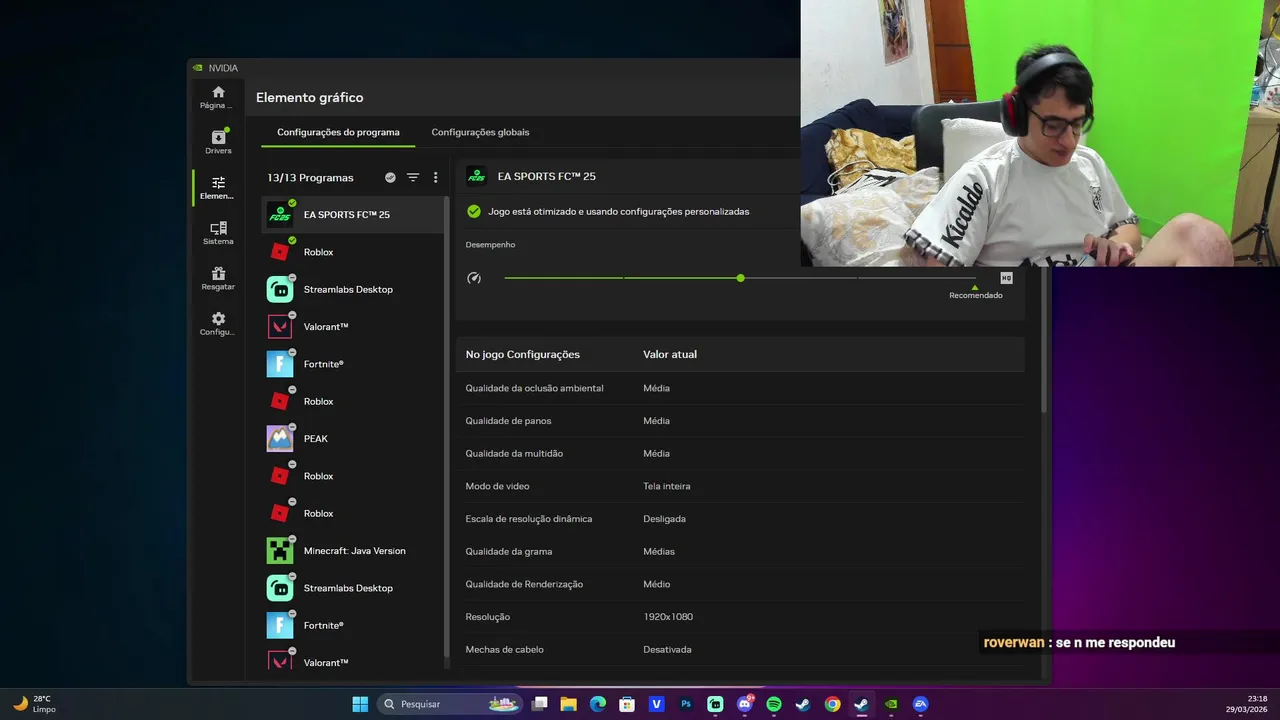1280x720 pixels.
Task: Click the 'Qualidade da grama' setting row
Action: (740, 551)
